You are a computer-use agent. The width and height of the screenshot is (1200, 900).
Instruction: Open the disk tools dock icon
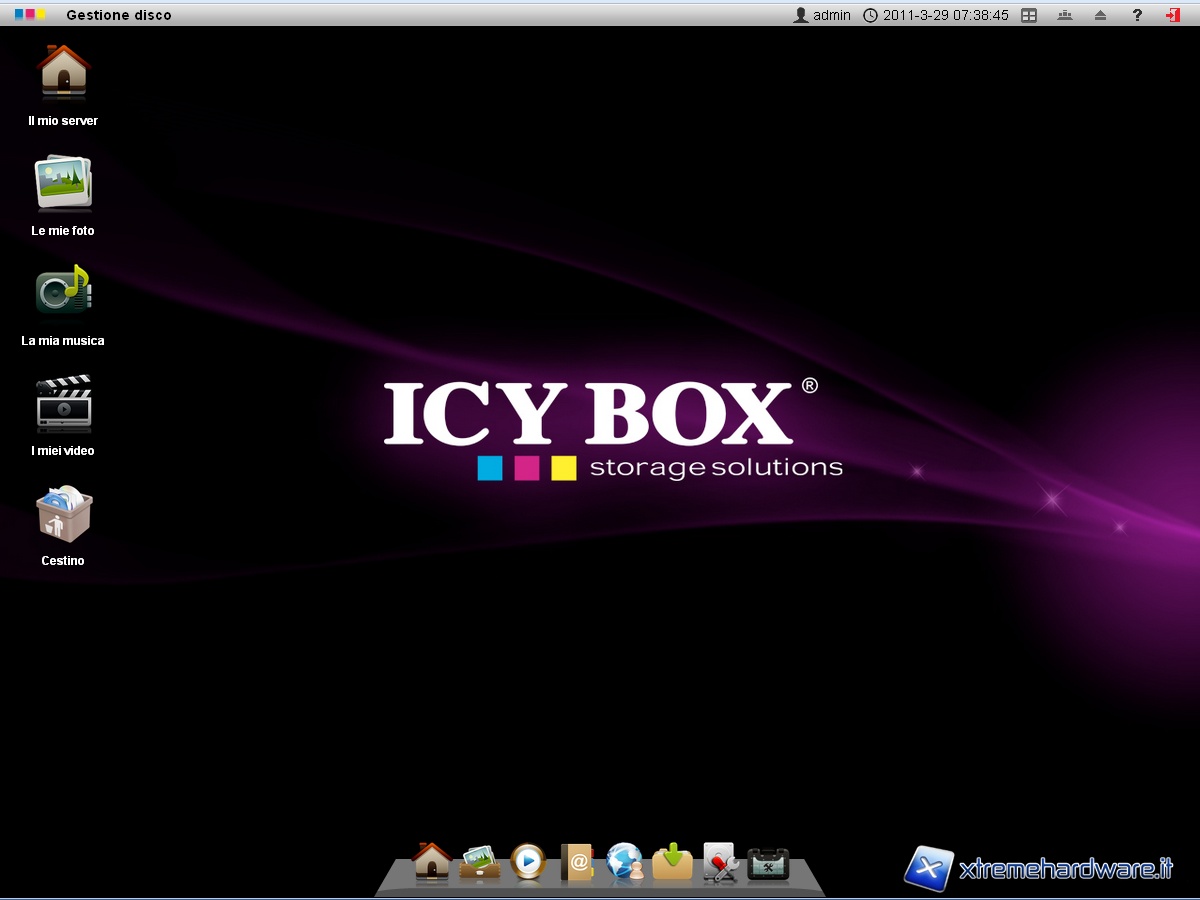pyautogui.click(x=721, y=862)
